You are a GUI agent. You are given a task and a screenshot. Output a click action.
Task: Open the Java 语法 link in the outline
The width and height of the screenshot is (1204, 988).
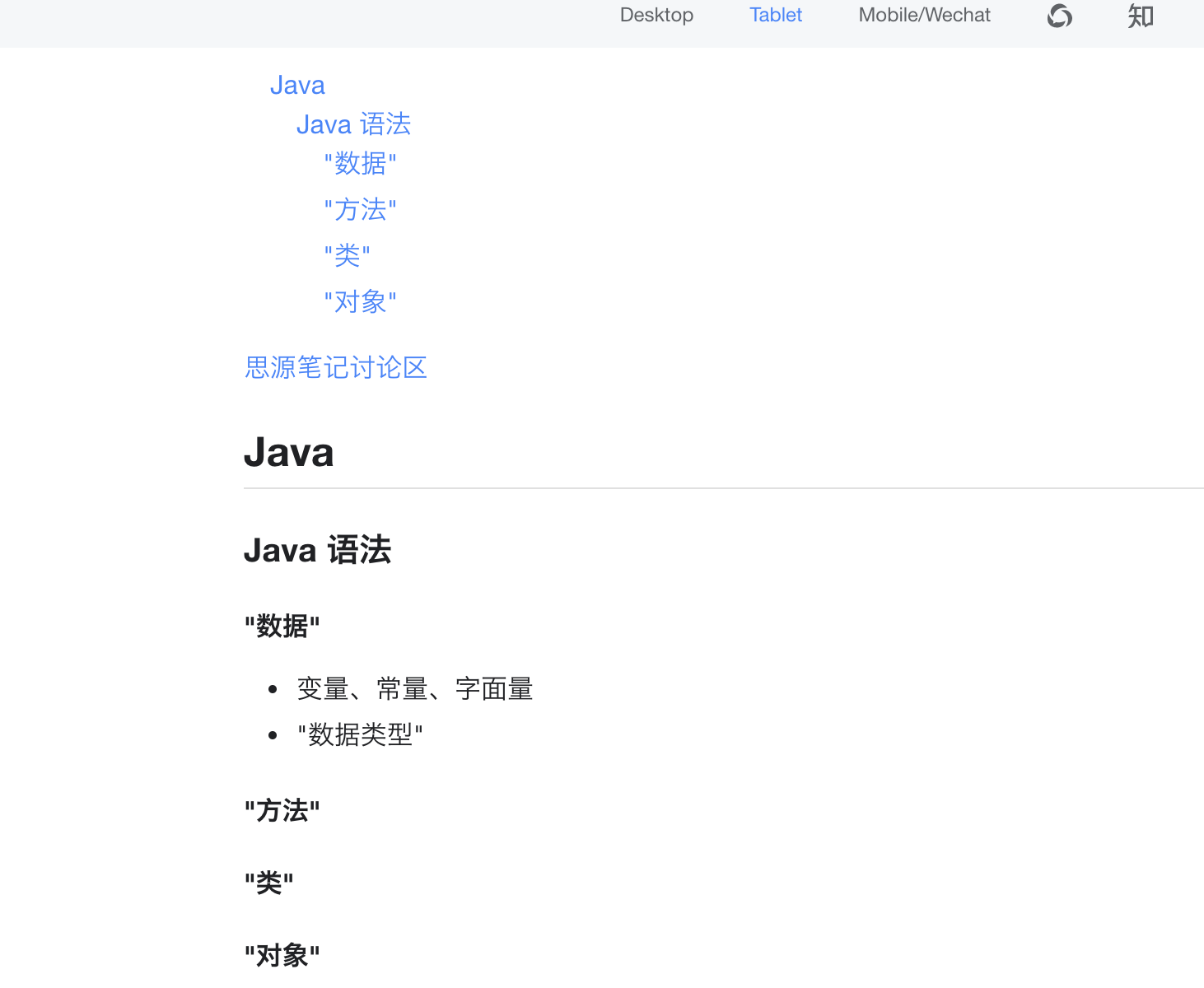pos(353,124)
